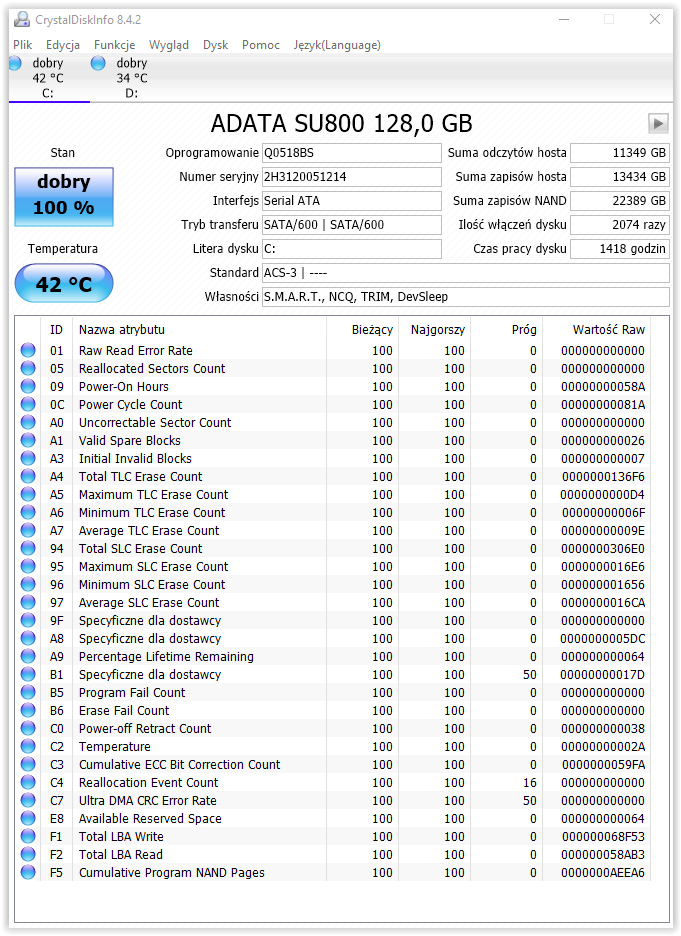
Task: Open the Plik menu
Action: pos(23,45)
